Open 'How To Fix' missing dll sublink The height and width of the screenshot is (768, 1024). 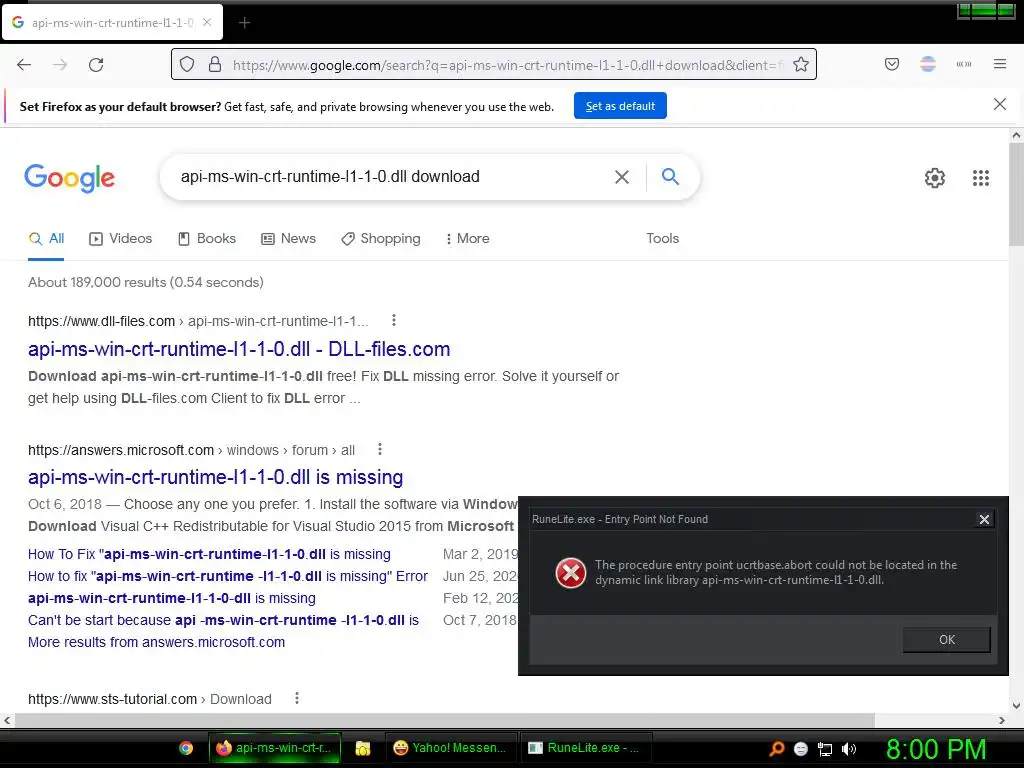pyautogui.click(x=209, y=554)
